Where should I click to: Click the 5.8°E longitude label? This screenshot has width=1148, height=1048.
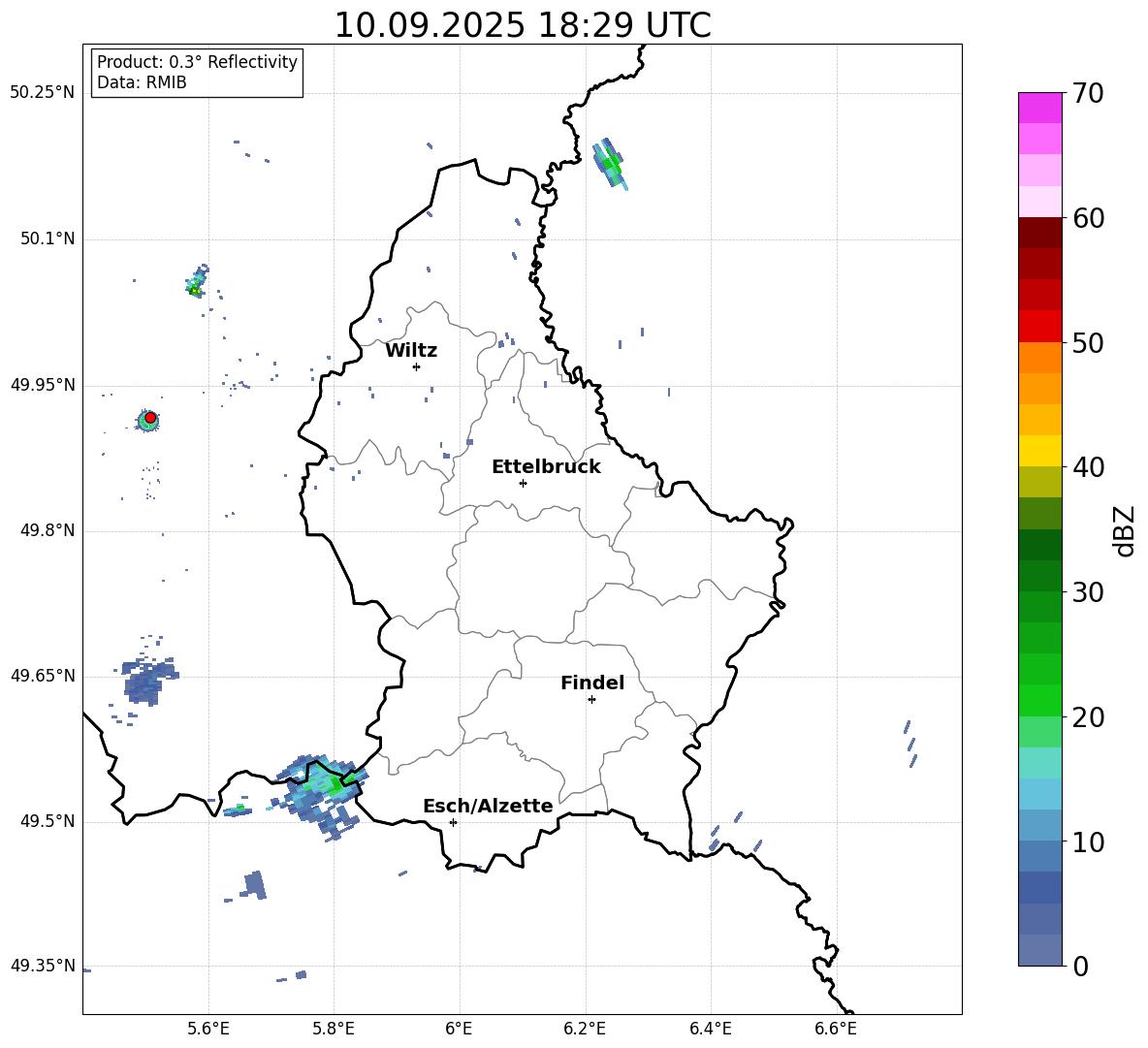coord(334,1029)
